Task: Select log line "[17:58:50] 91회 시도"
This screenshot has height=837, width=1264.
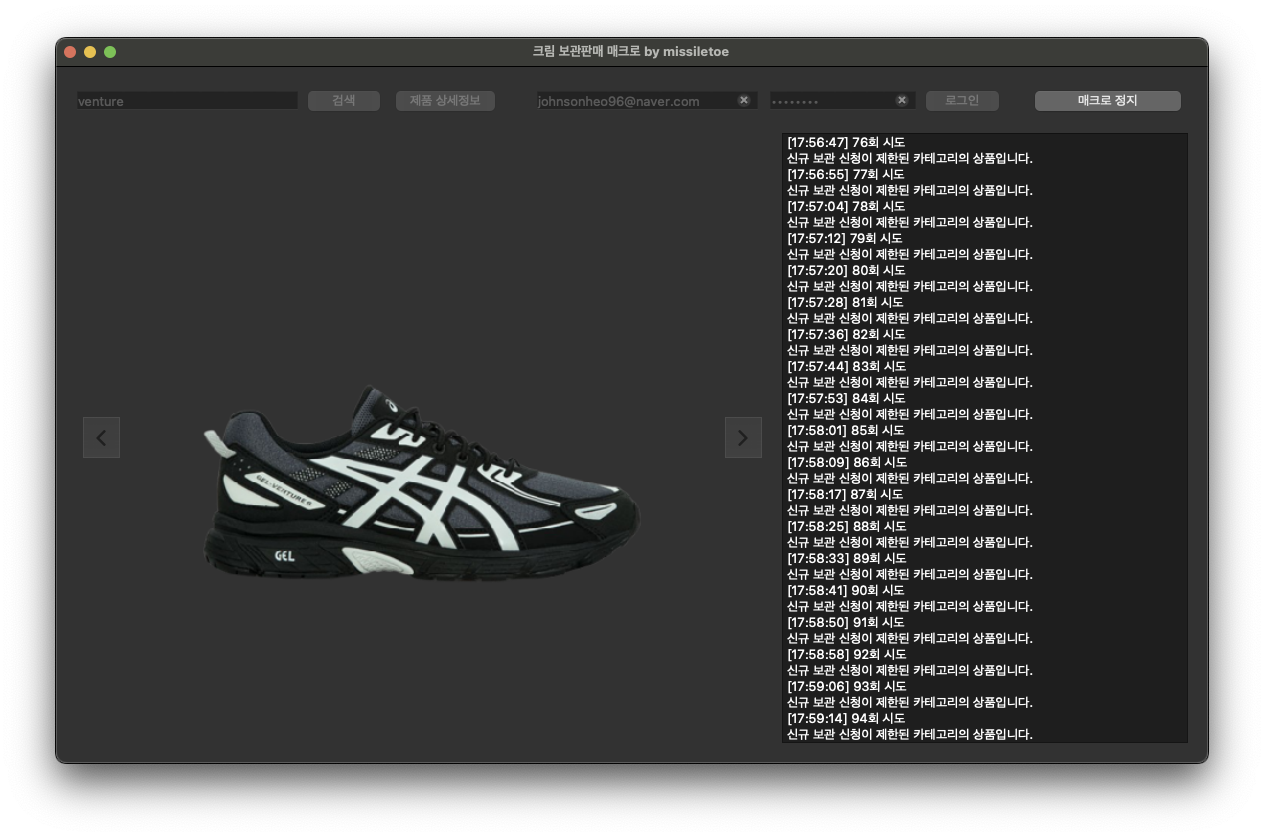Action: pyautogui.click(x=846, y=622)
